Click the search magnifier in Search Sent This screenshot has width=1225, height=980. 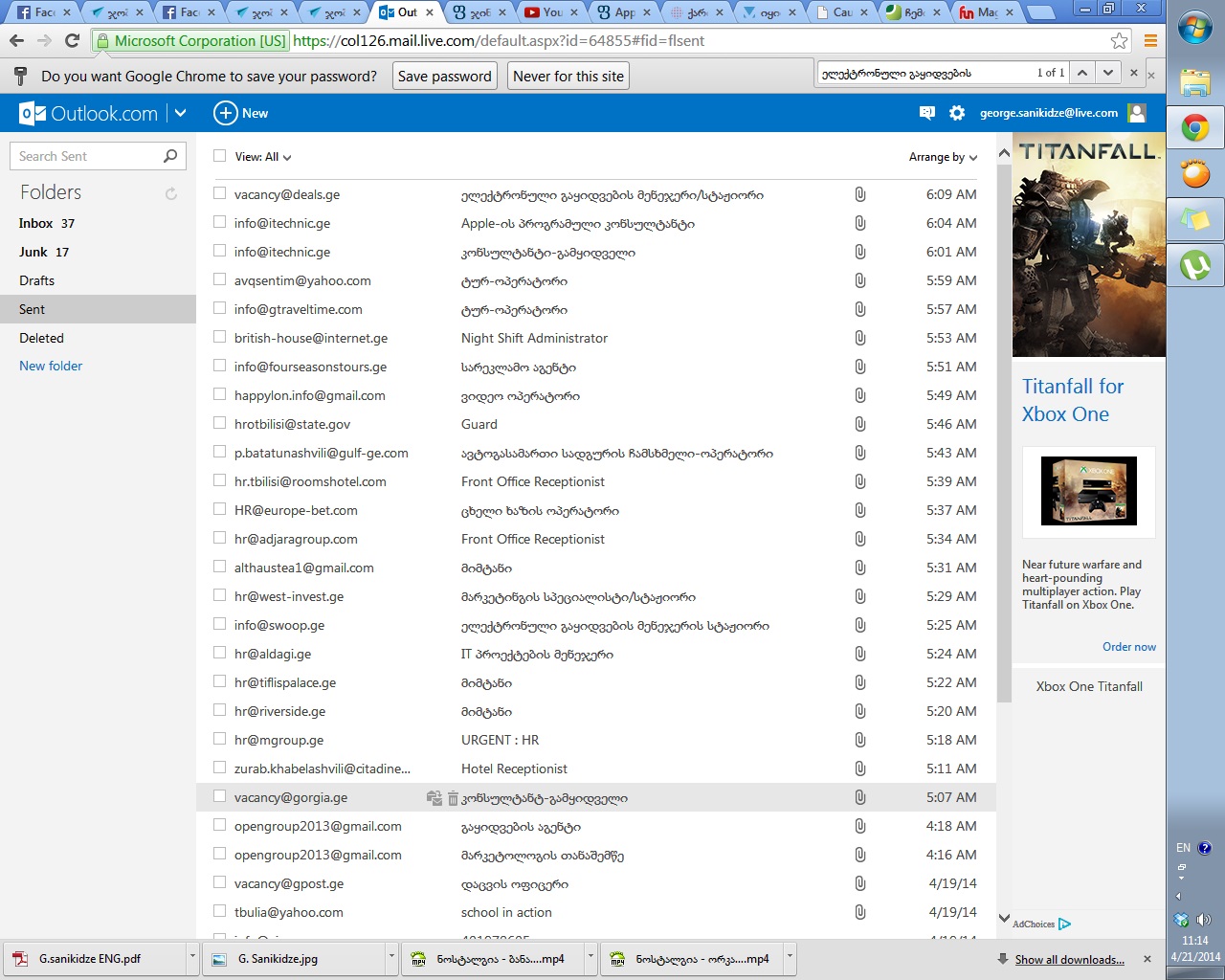click(170, 156)
